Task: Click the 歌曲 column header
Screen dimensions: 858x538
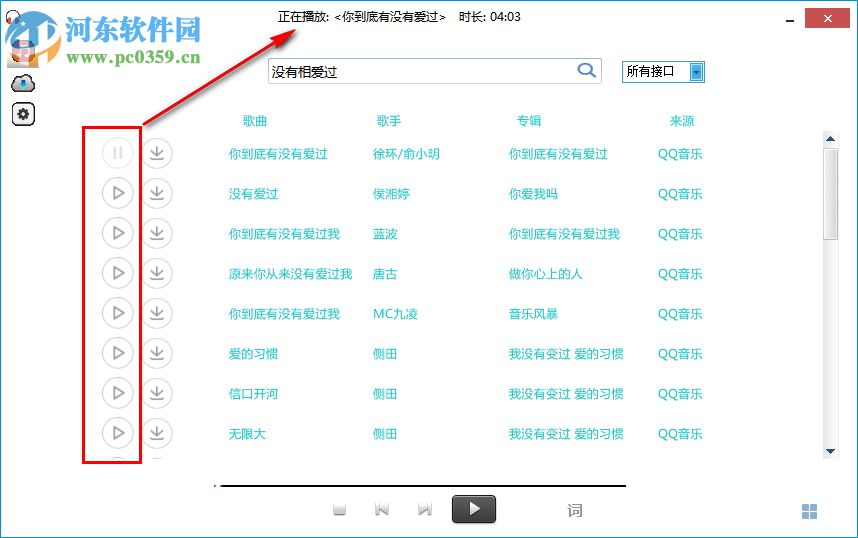Action: (254, 121)
